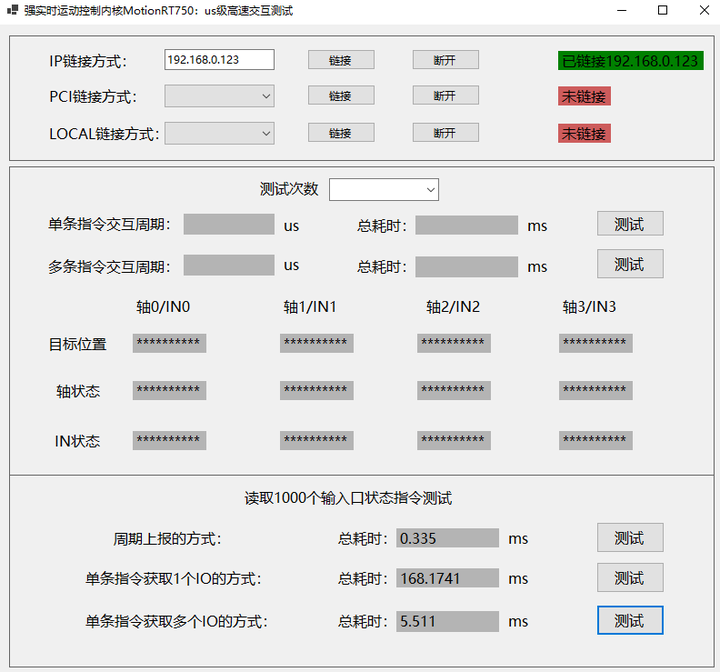Close the MotionRT750 window
Image resolution: width=720 pixels, height=672 pixels.
point(704,10)
